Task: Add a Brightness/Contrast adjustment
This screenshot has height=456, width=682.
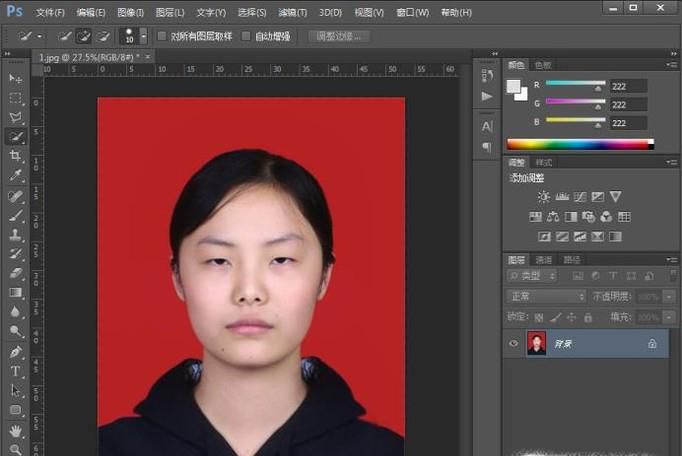Action: coord(544,197)
